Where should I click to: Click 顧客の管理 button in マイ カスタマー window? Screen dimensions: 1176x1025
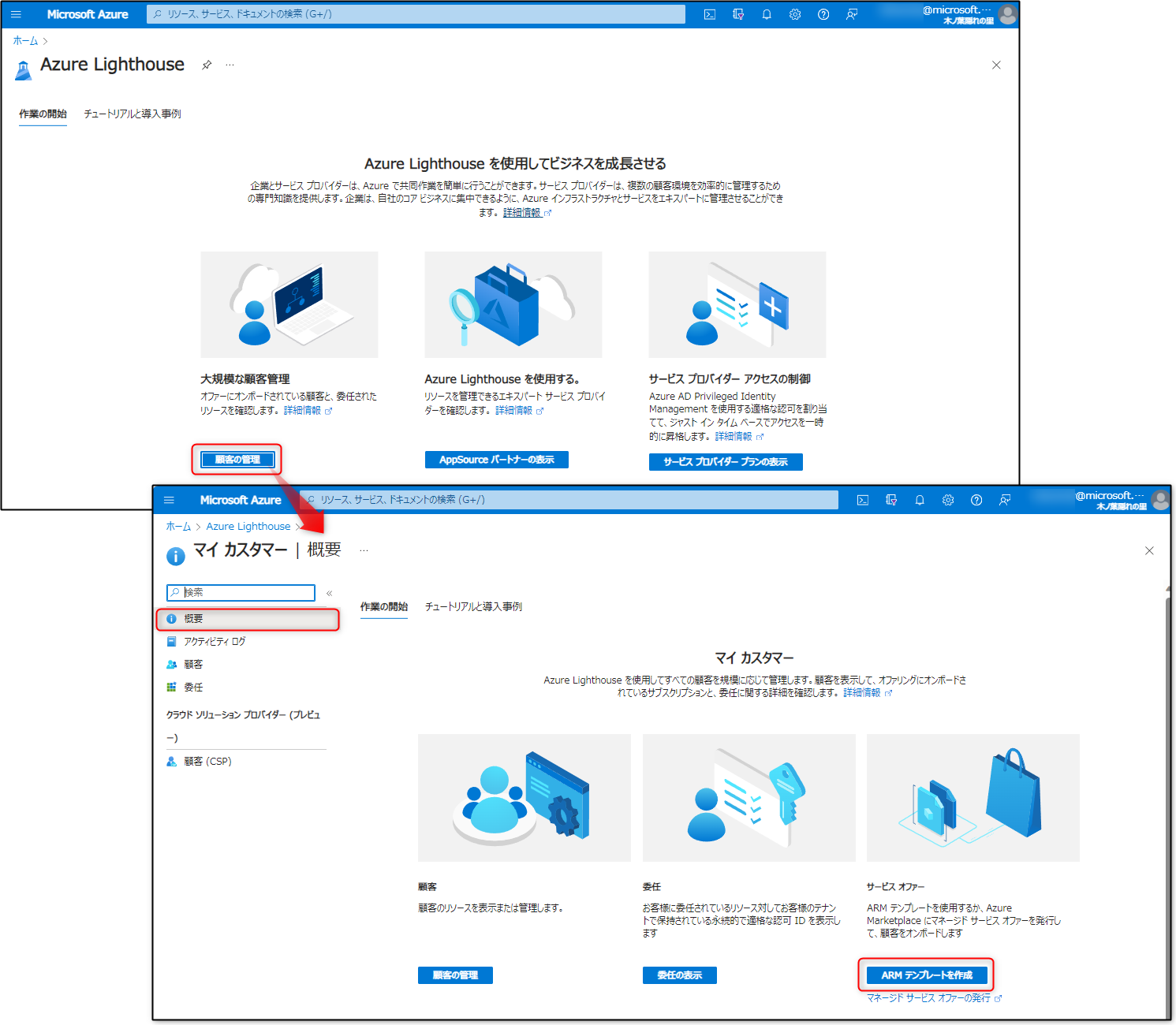455,975
